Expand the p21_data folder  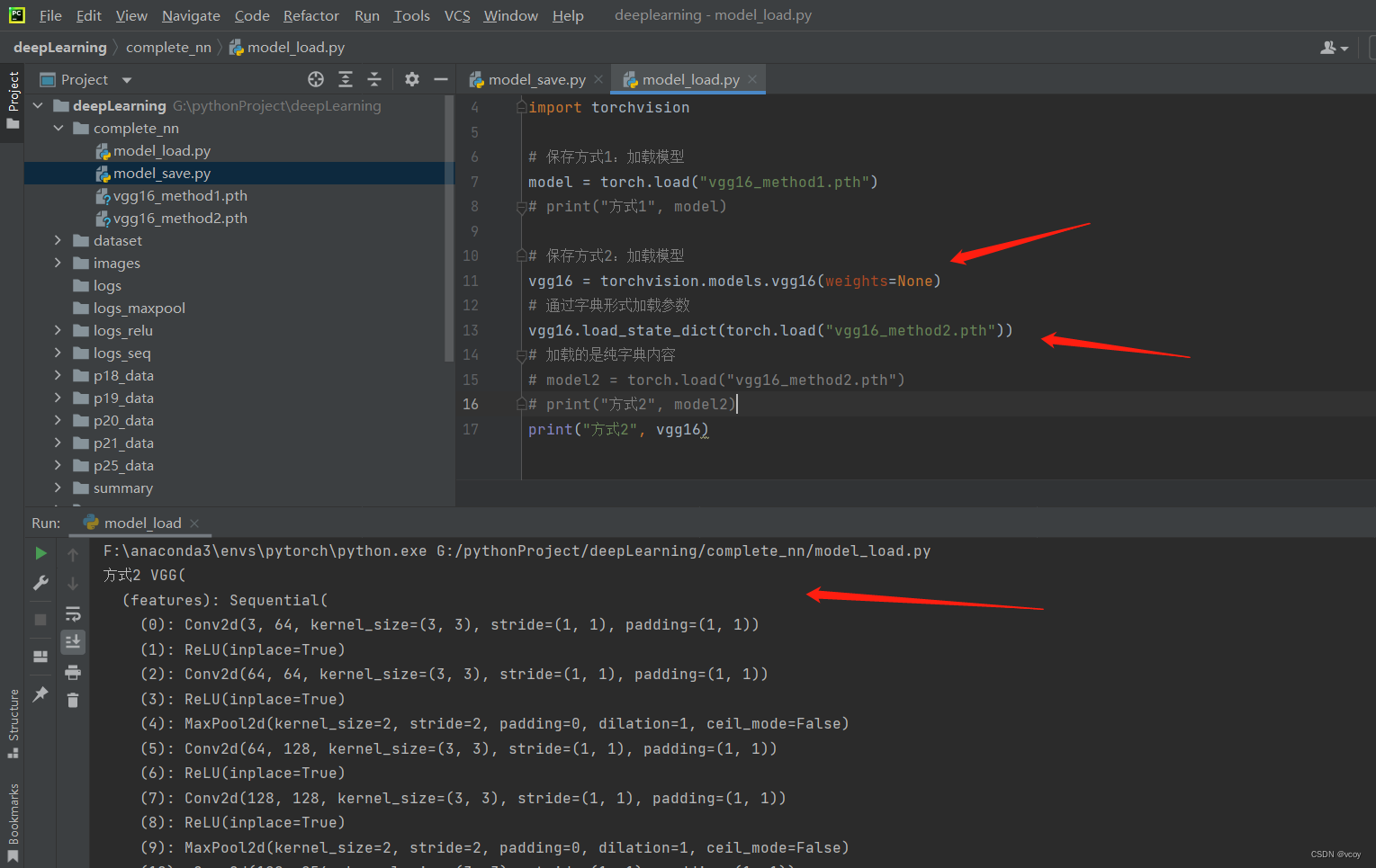coord(58,443)
